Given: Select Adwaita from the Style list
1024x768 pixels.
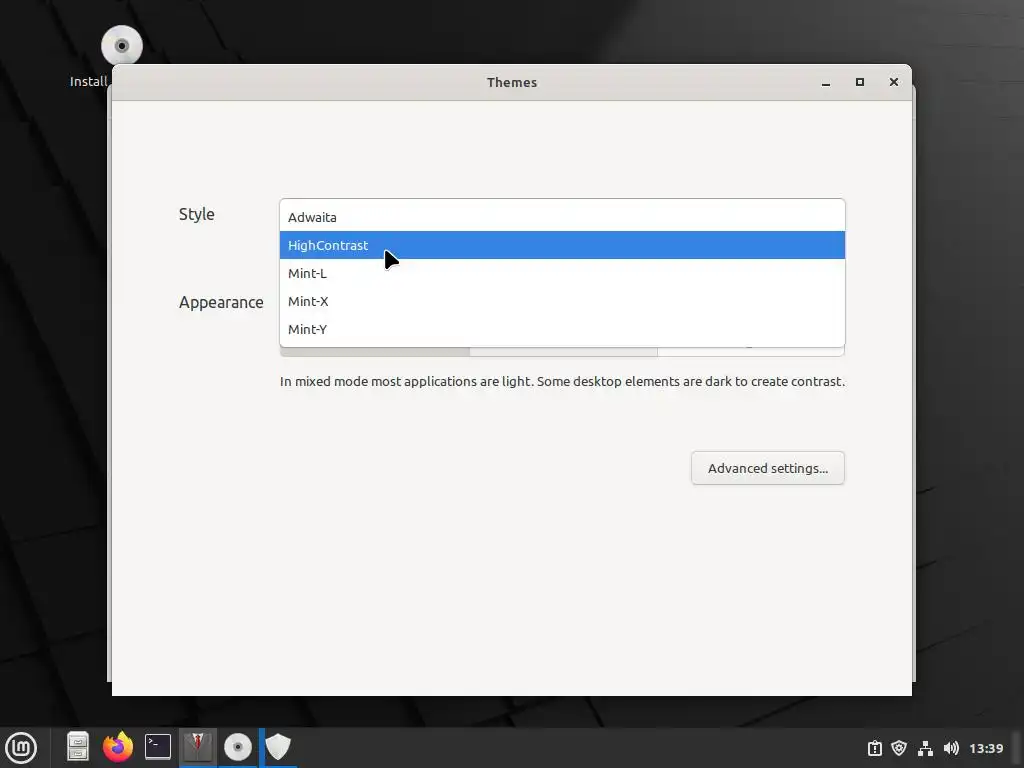Looking at the screenshot, I should pyautogui.click(x=562, y=217).
